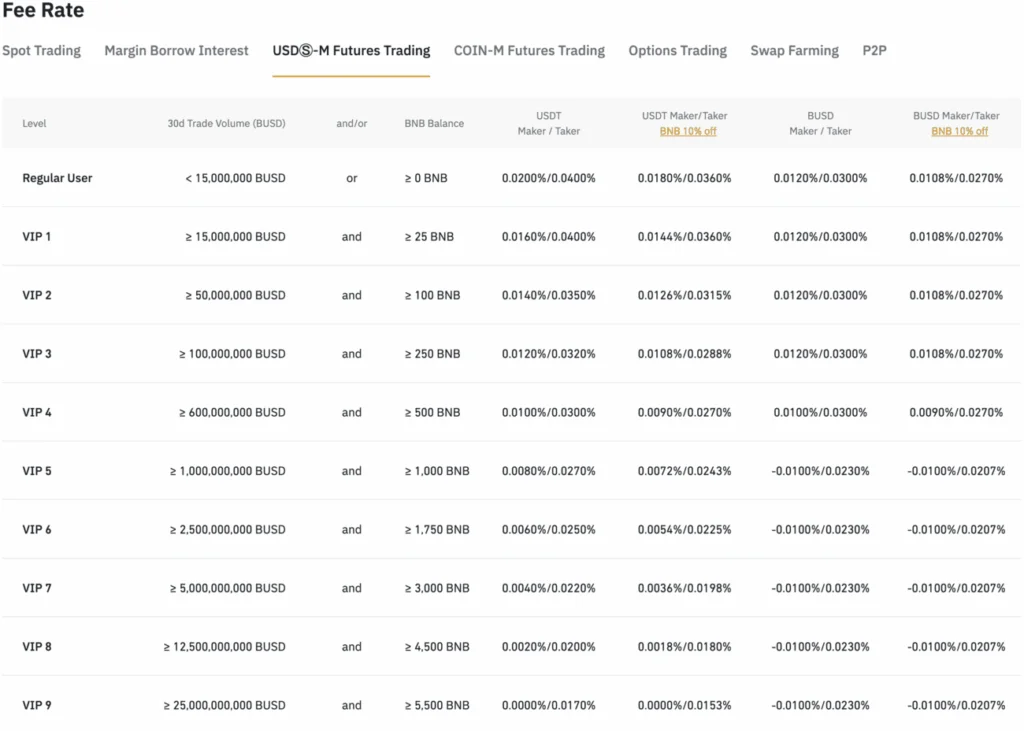The height and width of the screenshot is (731, 1024).
Task: Click the VIP 9 level label
Action: click(x=37, y=705)
